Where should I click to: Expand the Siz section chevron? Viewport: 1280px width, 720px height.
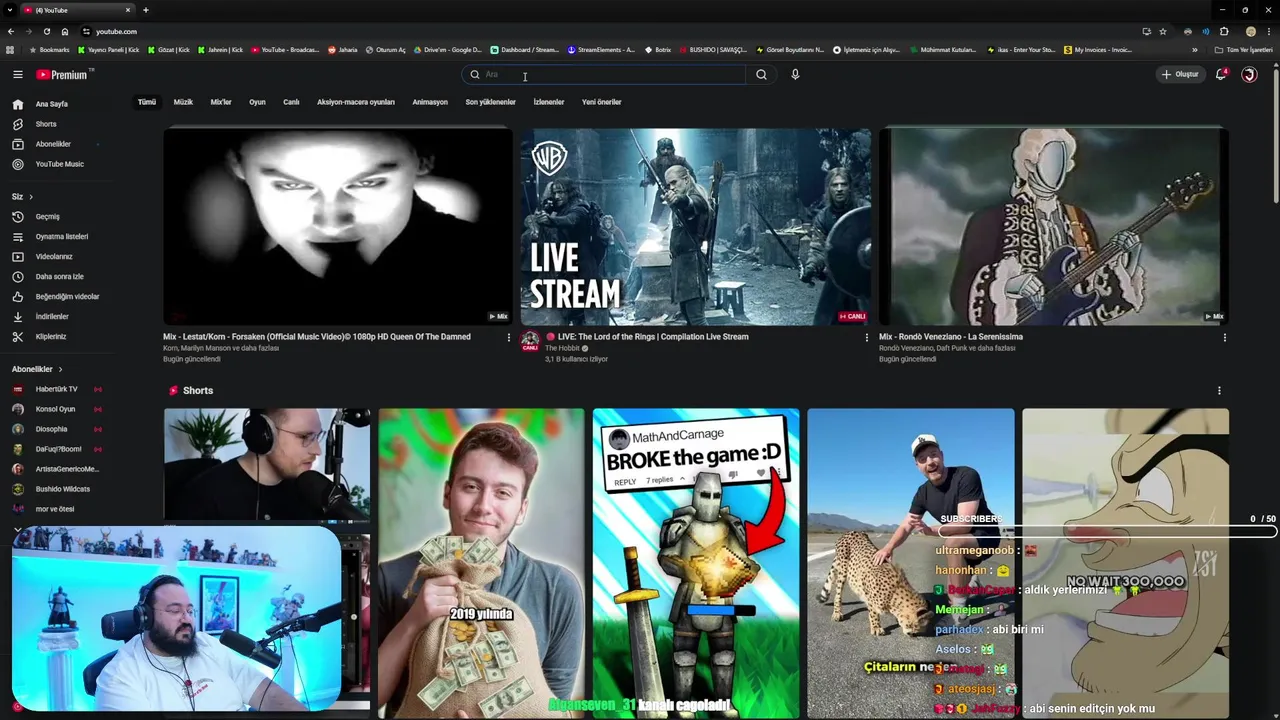31,197
